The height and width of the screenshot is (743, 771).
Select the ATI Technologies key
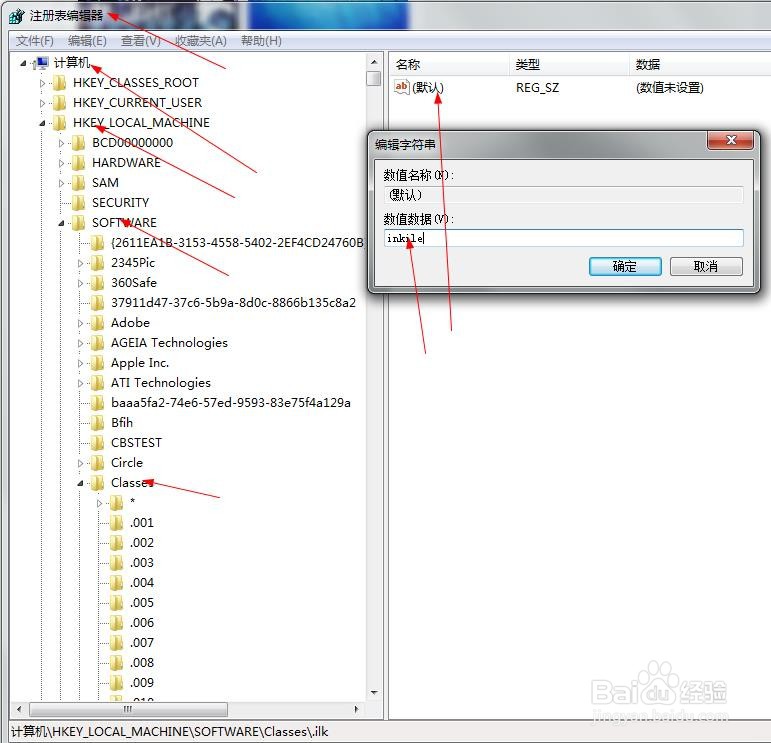(x=161, y=383)
